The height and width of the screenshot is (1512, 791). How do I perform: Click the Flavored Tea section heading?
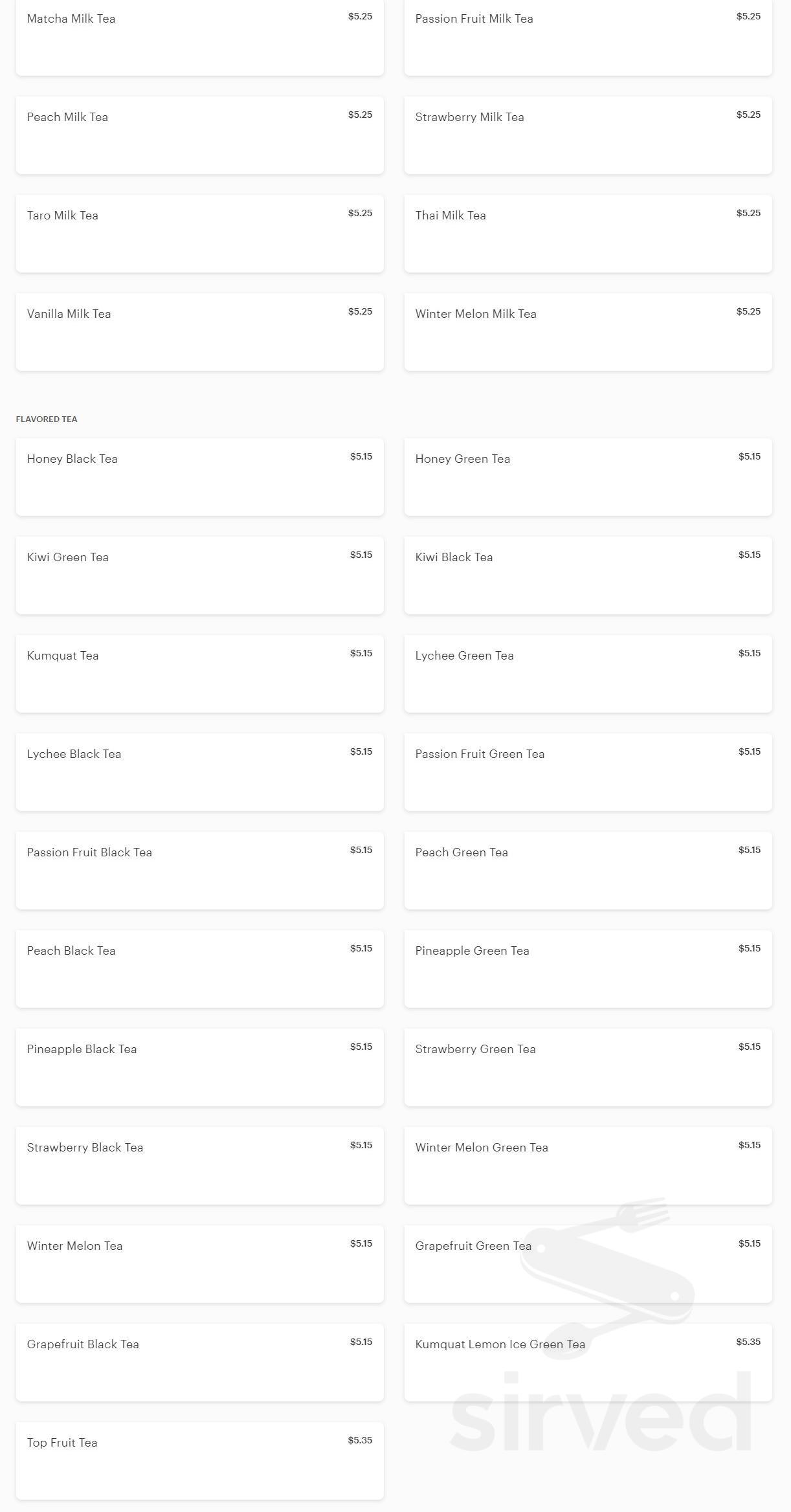click(47, 419)
